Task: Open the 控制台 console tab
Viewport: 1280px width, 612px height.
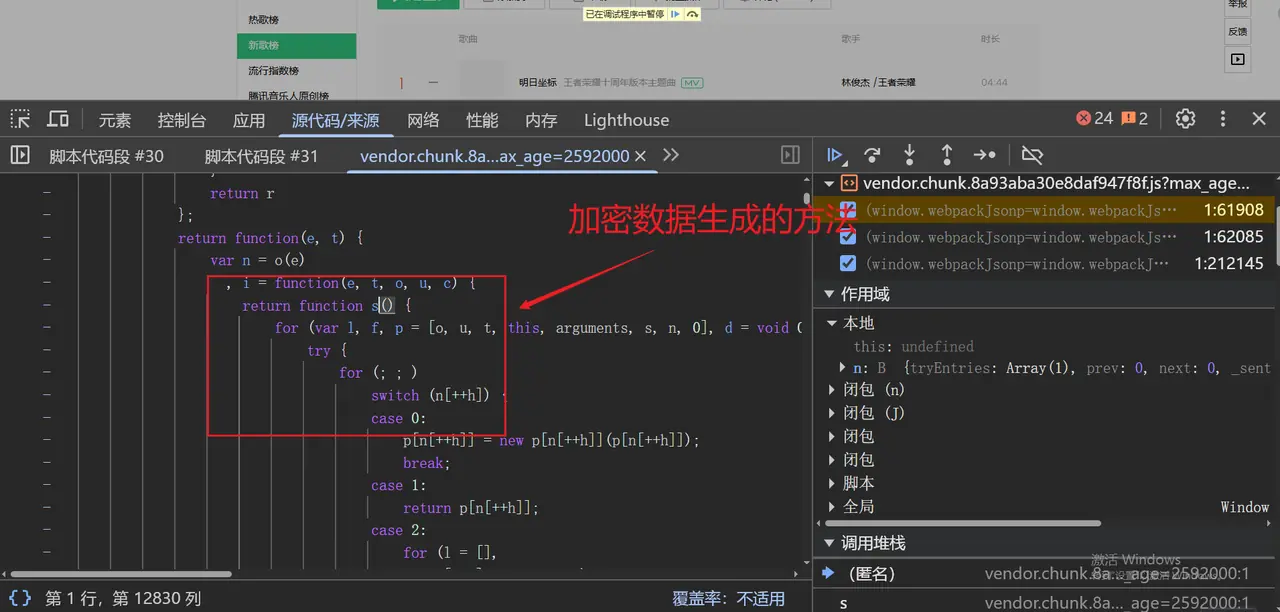Action: (181, 120)
